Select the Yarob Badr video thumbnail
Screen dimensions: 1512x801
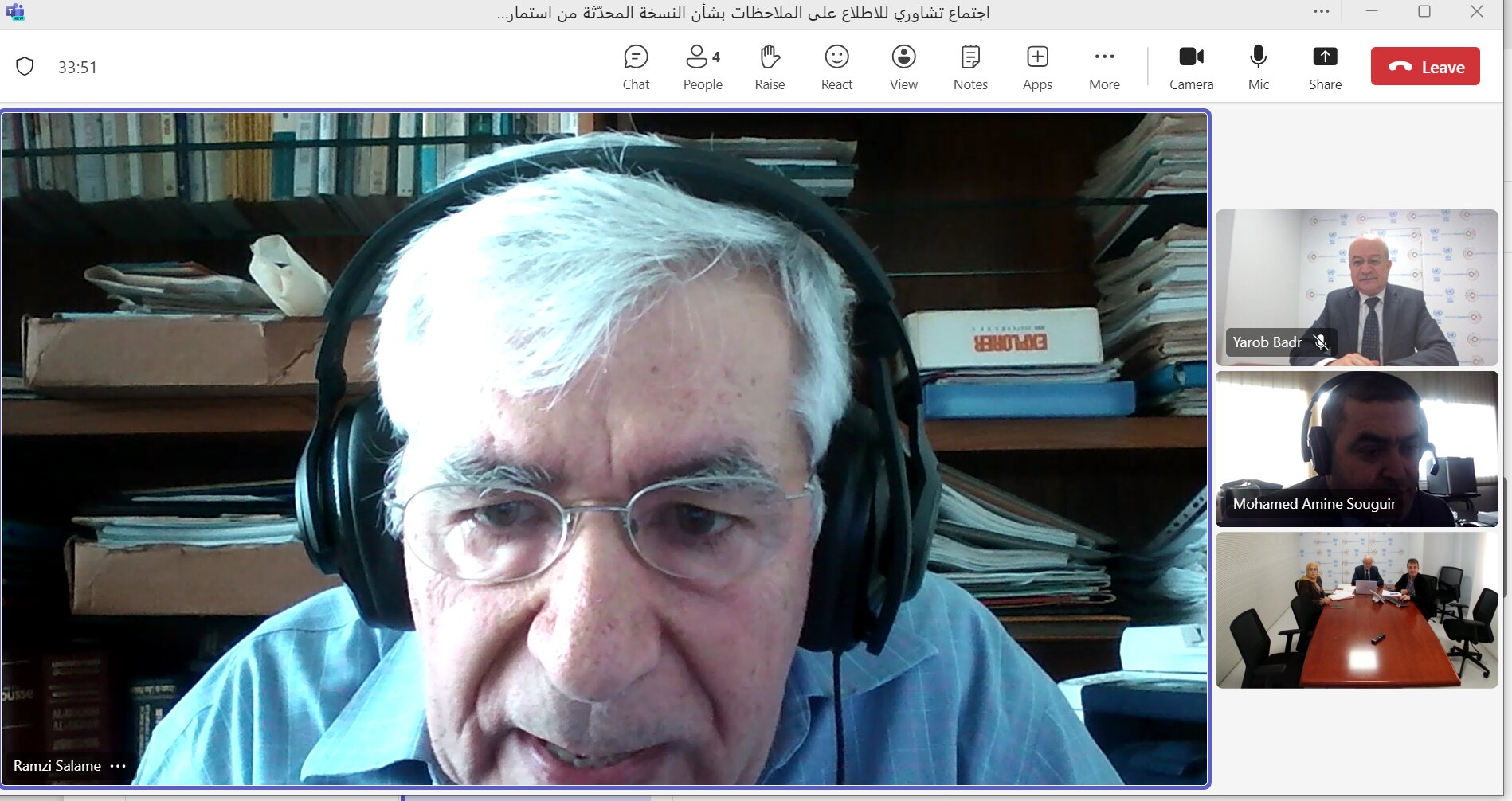1357,287
